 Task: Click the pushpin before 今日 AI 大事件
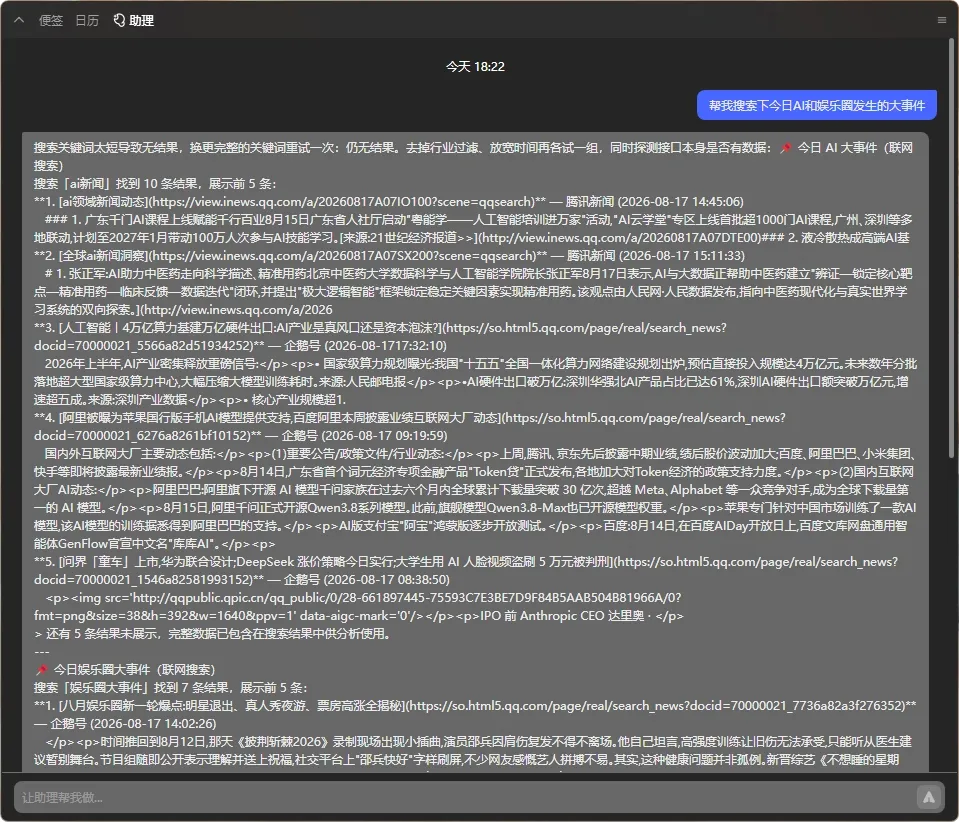(785, 147)
